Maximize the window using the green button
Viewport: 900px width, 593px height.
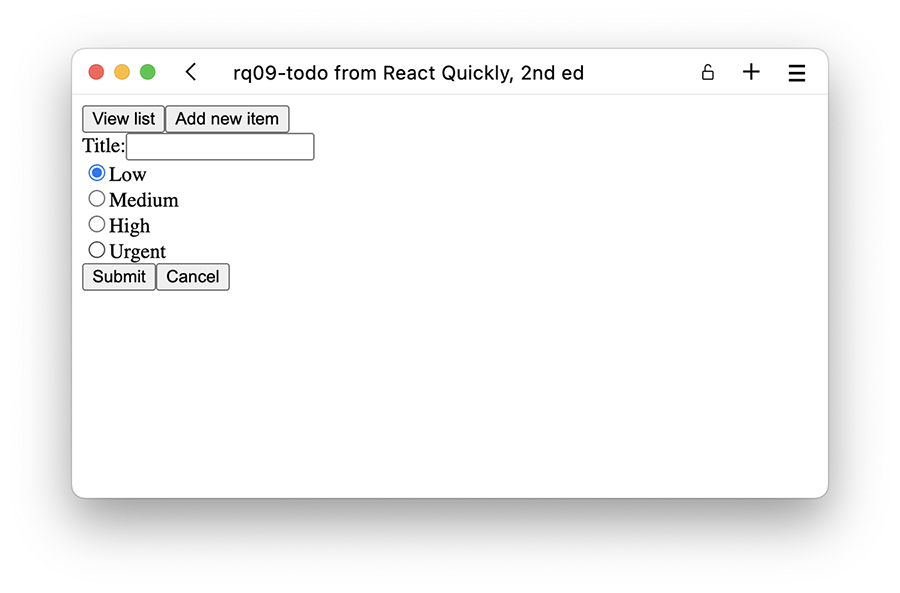tap(147, 72)
